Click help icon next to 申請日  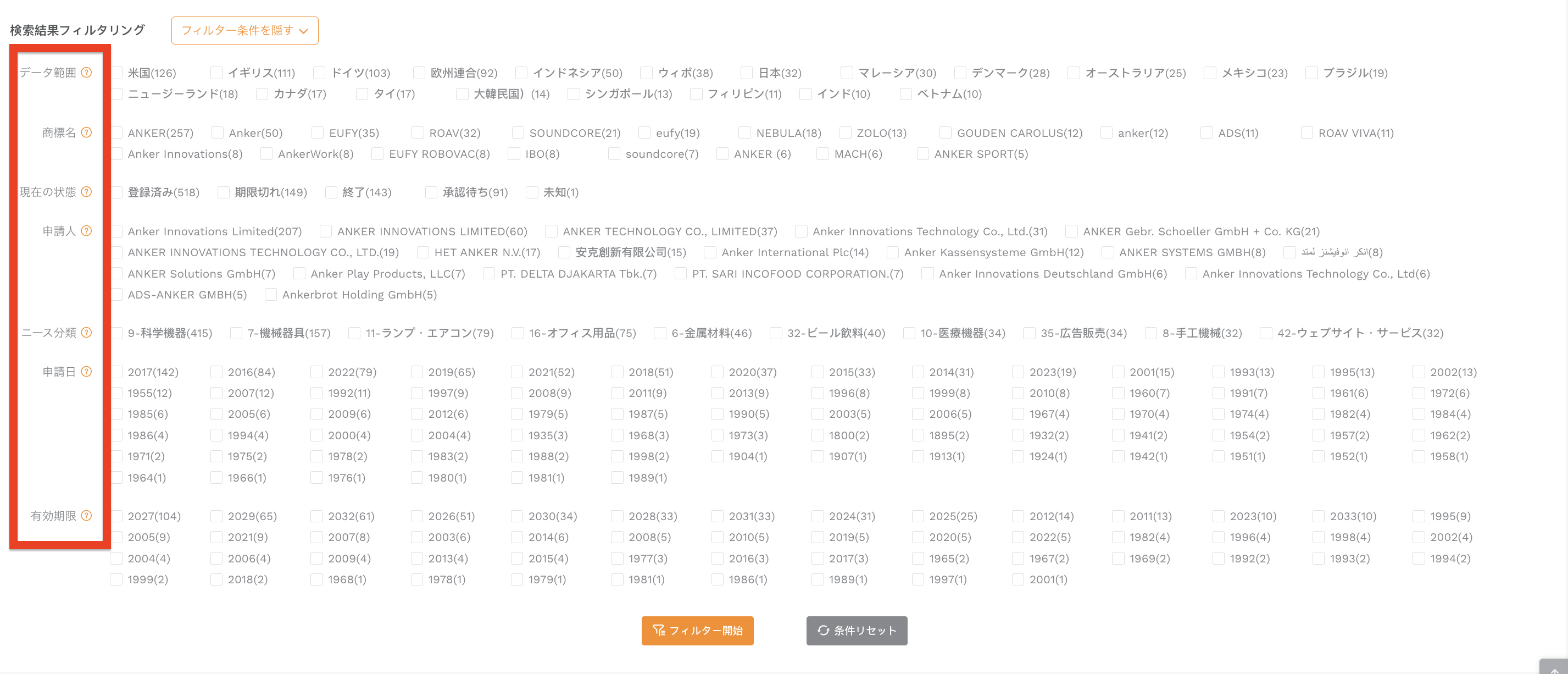(x=86, y=372)
